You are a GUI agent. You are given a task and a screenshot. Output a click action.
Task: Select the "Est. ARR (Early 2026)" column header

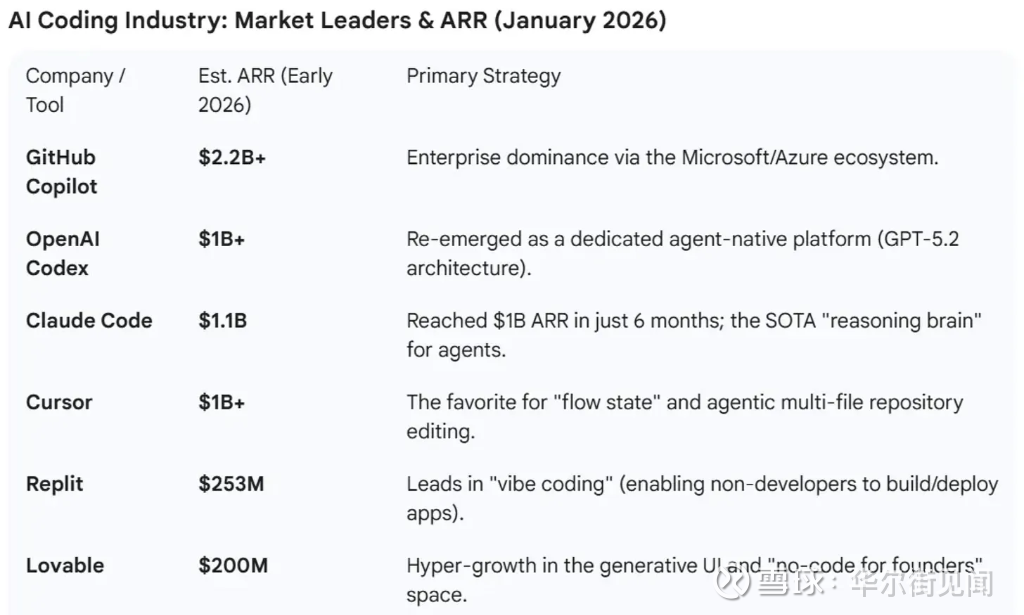[x=265, y=90]
